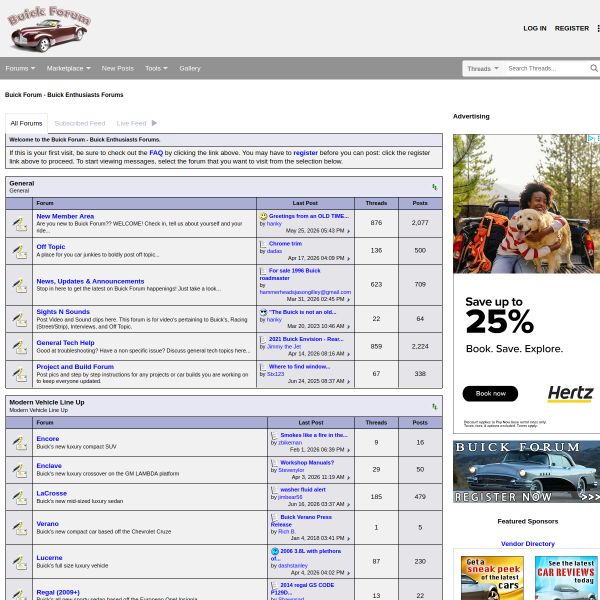Open Where to find window thread

pos(299,367)
